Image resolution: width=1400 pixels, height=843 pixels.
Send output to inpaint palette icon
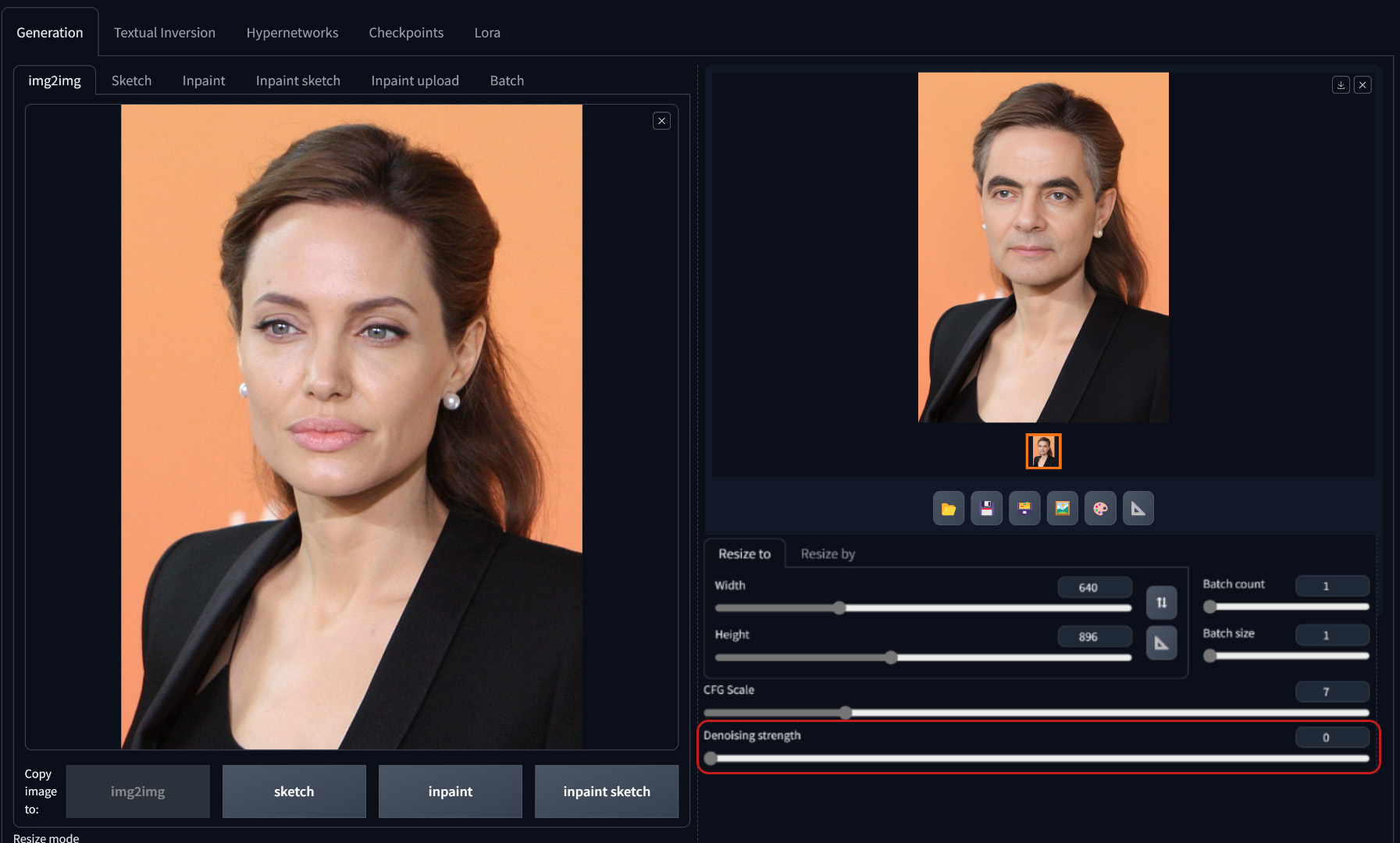[x=1100, y=509]
